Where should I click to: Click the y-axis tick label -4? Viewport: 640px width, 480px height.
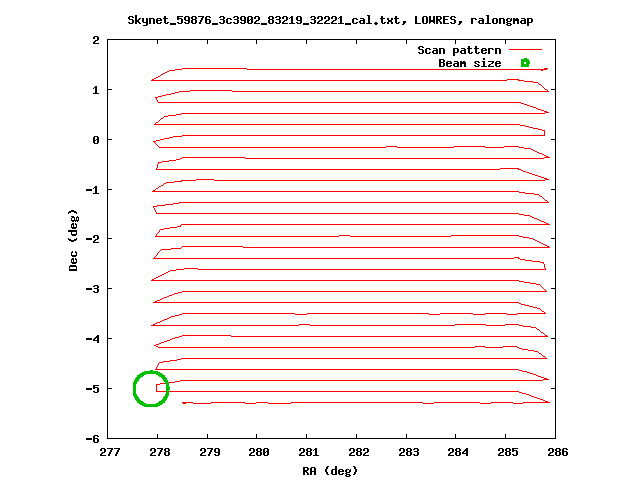(93, 339)
